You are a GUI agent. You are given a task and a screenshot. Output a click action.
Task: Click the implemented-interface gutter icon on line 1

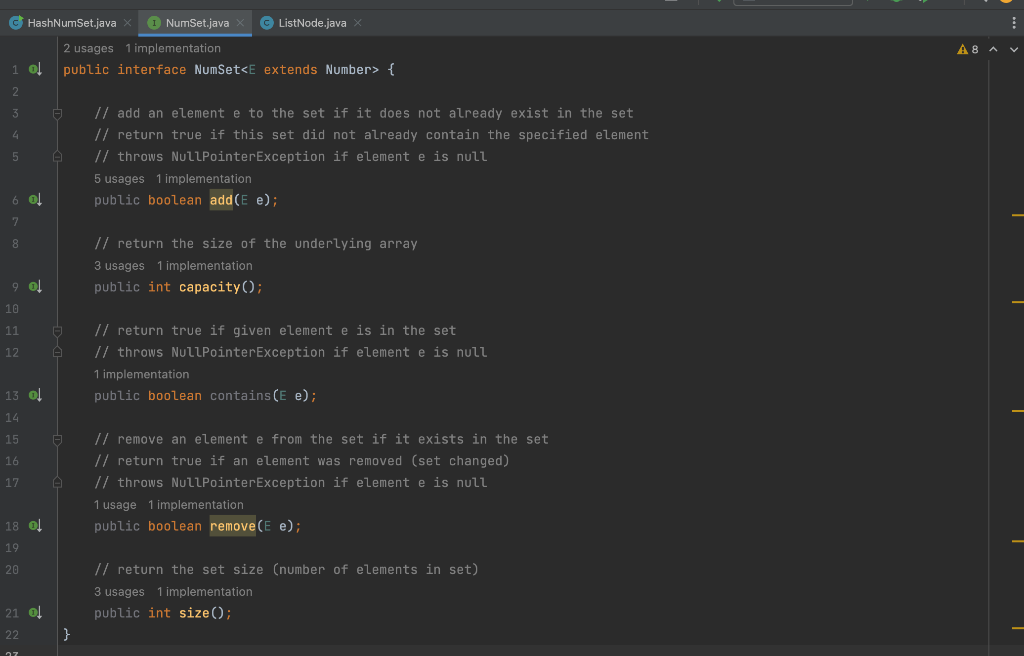[35, 69]
